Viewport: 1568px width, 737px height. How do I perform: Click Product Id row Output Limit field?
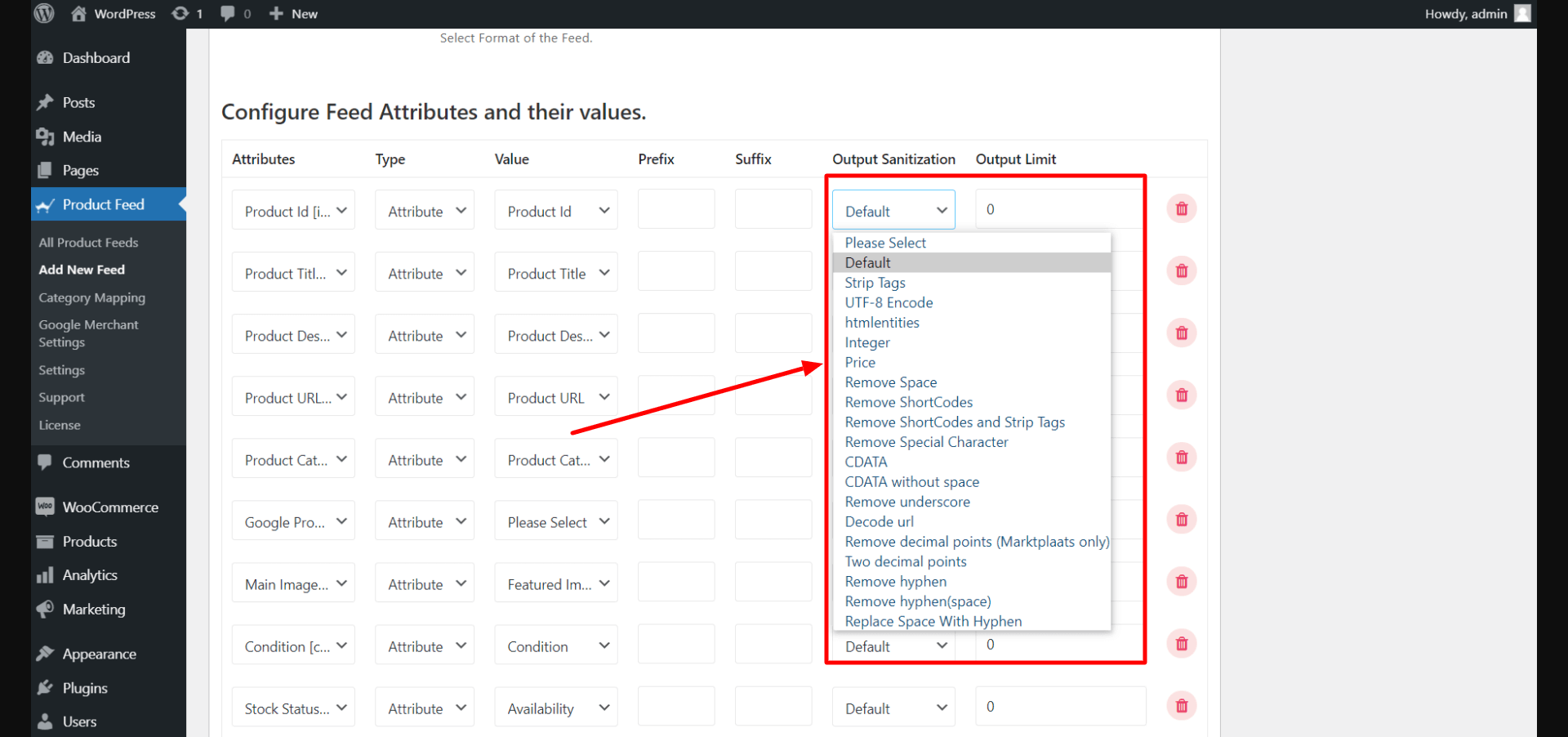tap(1060, 209)
